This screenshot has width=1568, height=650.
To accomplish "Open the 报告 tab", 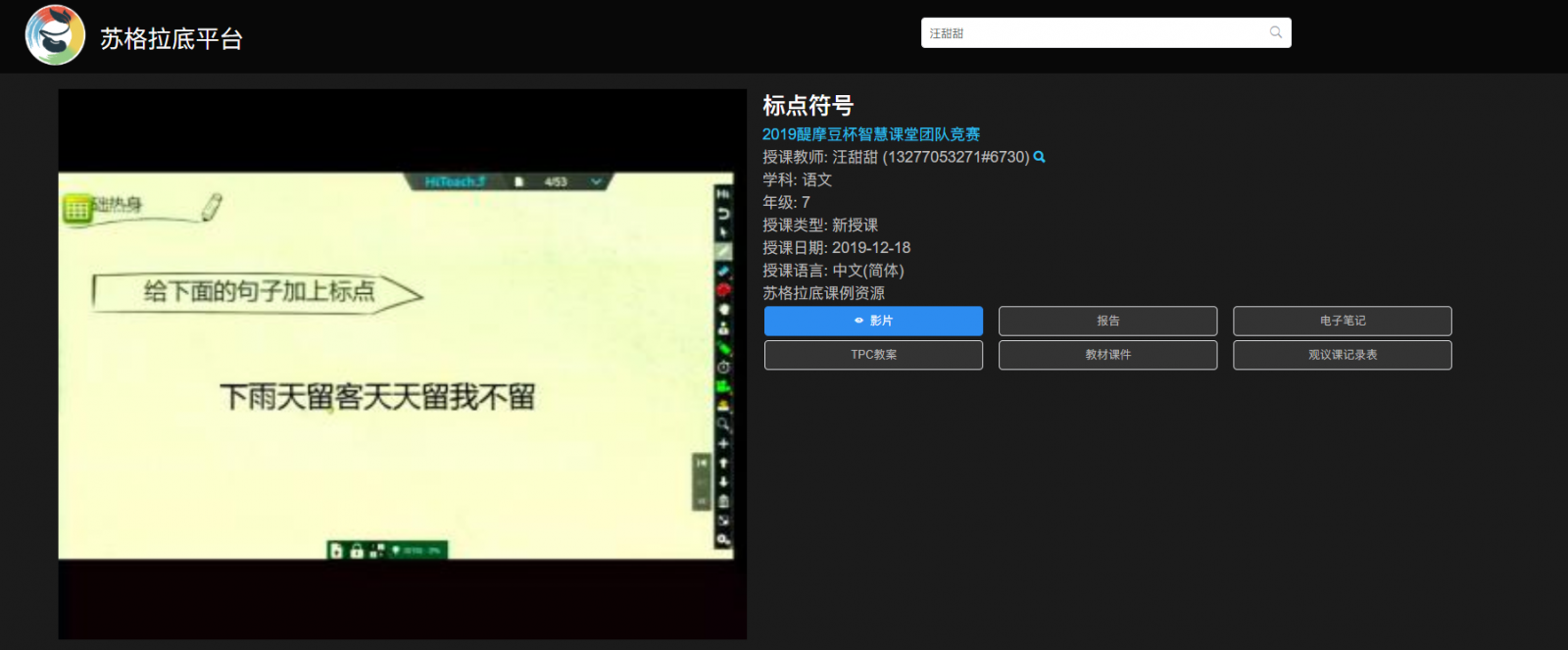I will (x=1107, y=321).
